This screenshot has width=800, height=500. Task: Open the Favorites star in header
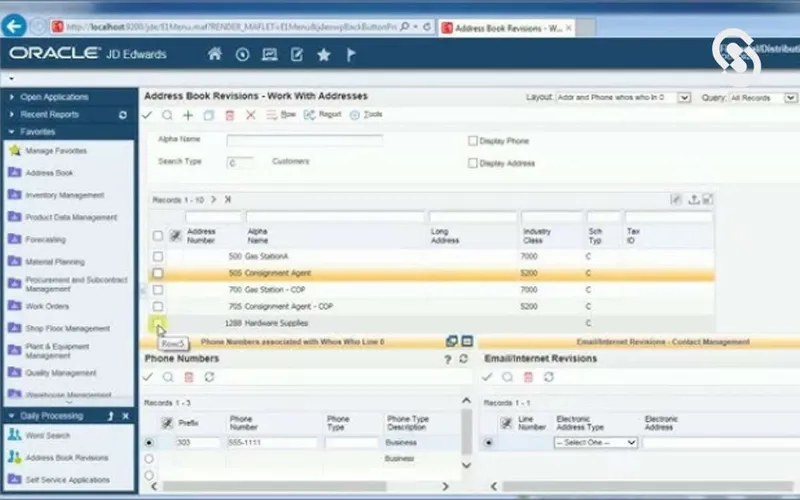point(323,55)
